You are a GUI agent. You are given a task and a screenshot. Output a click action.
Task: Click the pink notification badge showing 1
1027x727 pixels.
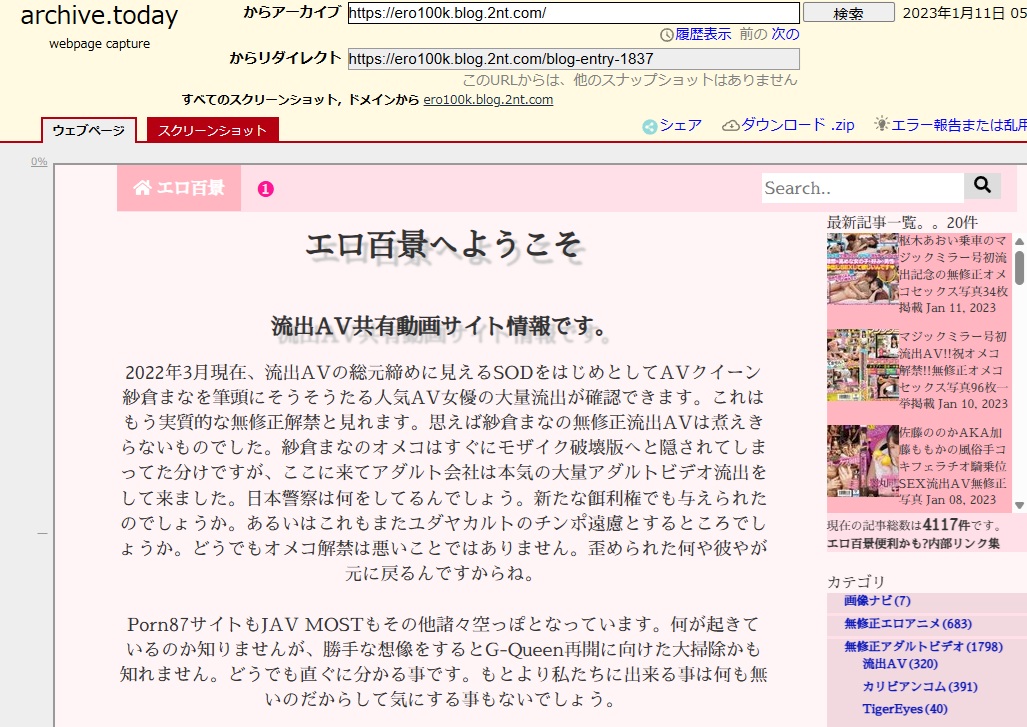pyautogui.click(x=265, y=189)
